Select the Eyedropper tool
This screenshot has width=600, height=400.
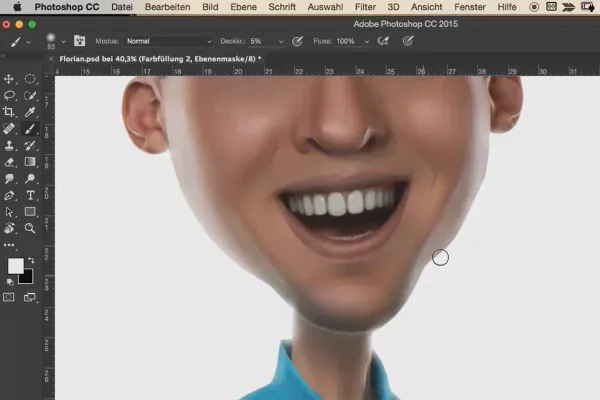pyautogui.click(x=30, y=112)
